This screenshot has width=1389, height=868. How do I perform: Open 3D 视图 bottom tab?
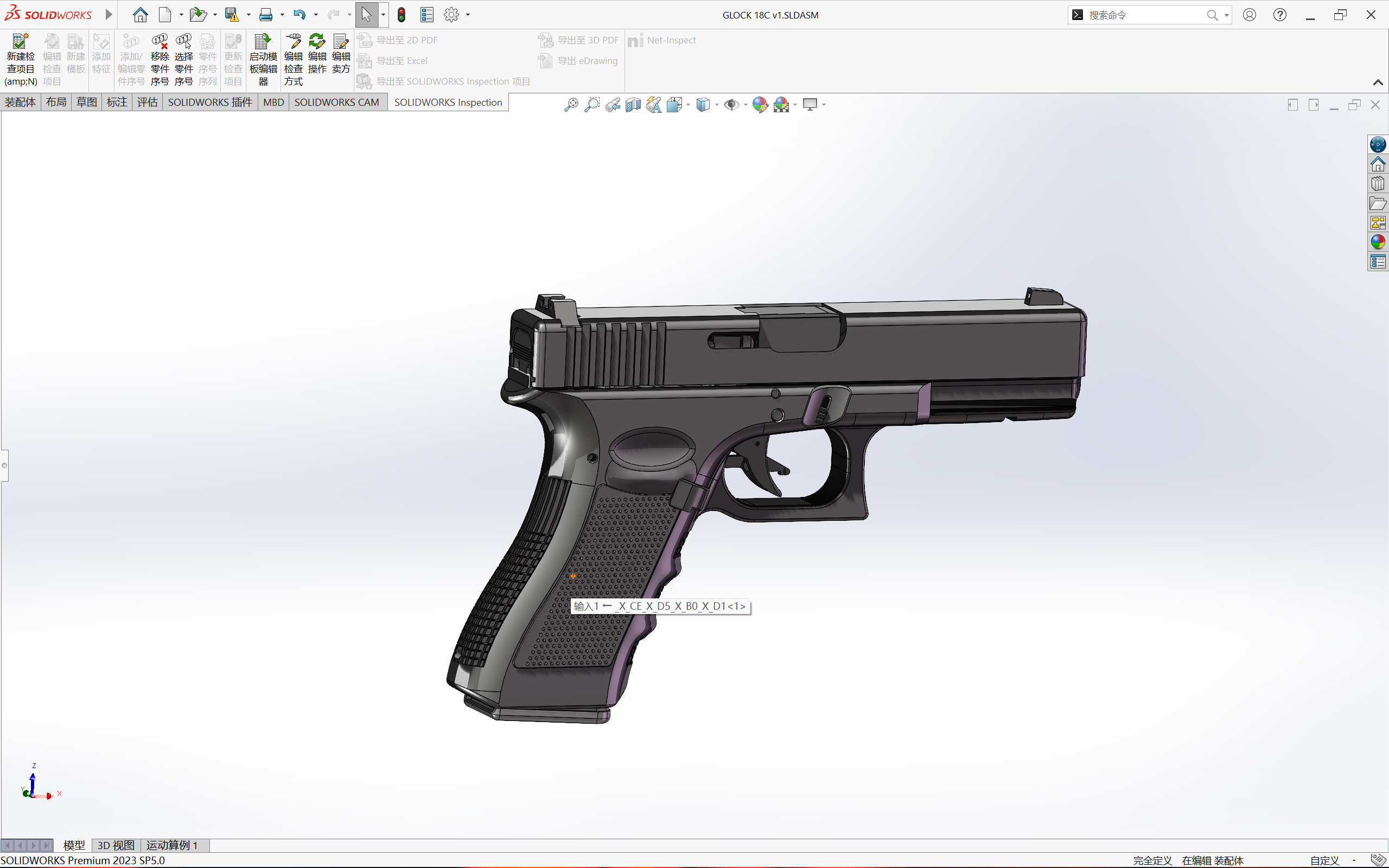coord(116,845)
